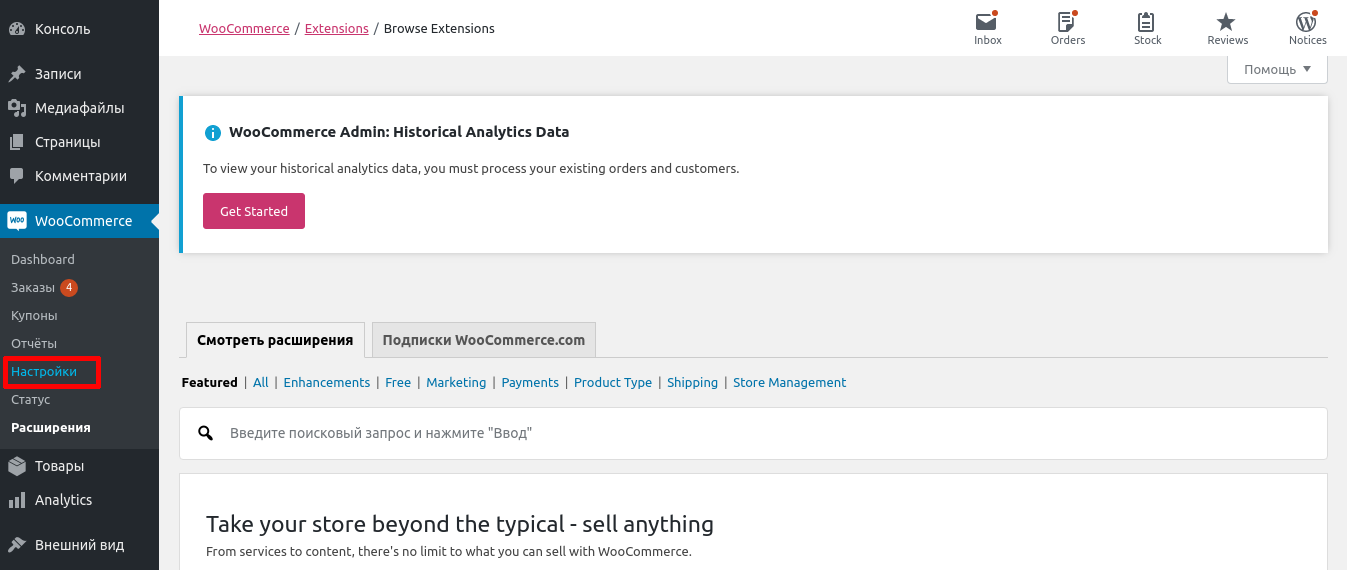This screenshot has width=1347, height=570.
Task: Open Настройки in WooCommerce submenu
Action: pyautogui.click(x=44, y=371)
